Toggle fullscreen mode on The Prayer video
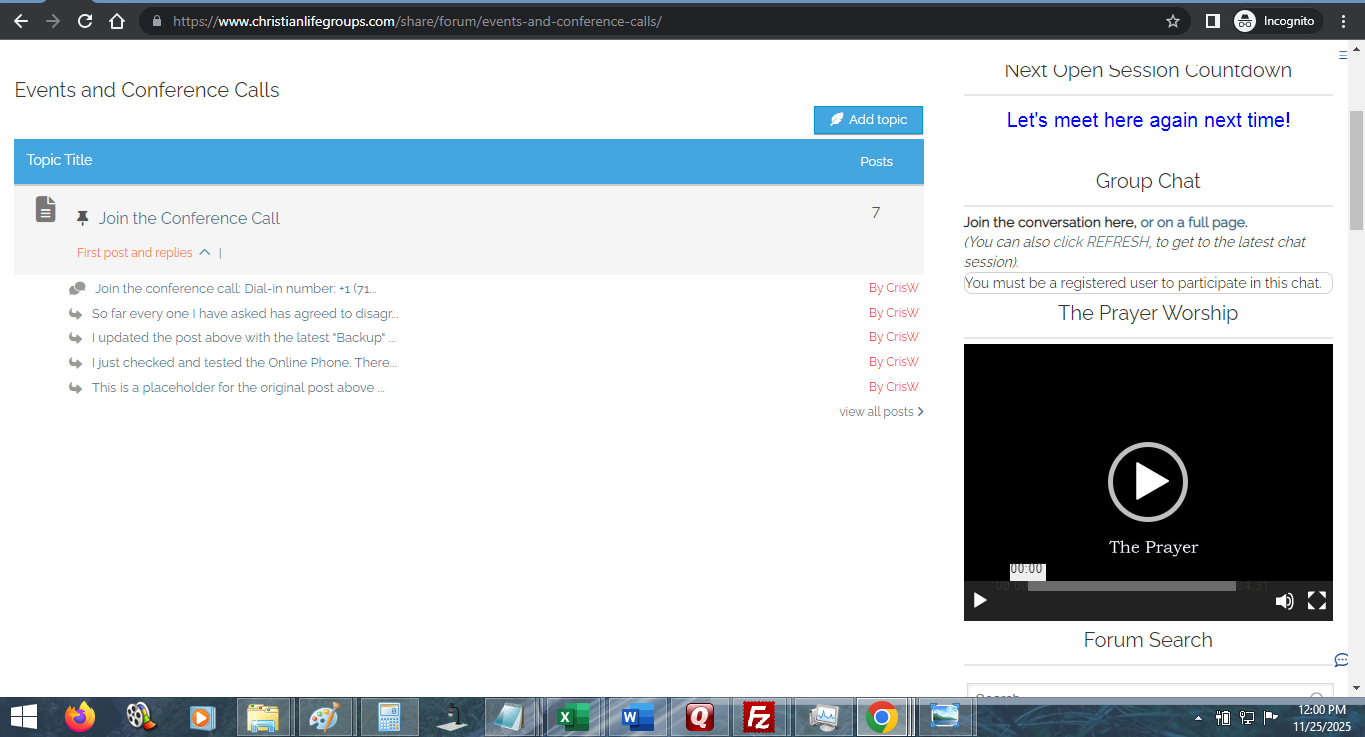 coord(1317,601)
